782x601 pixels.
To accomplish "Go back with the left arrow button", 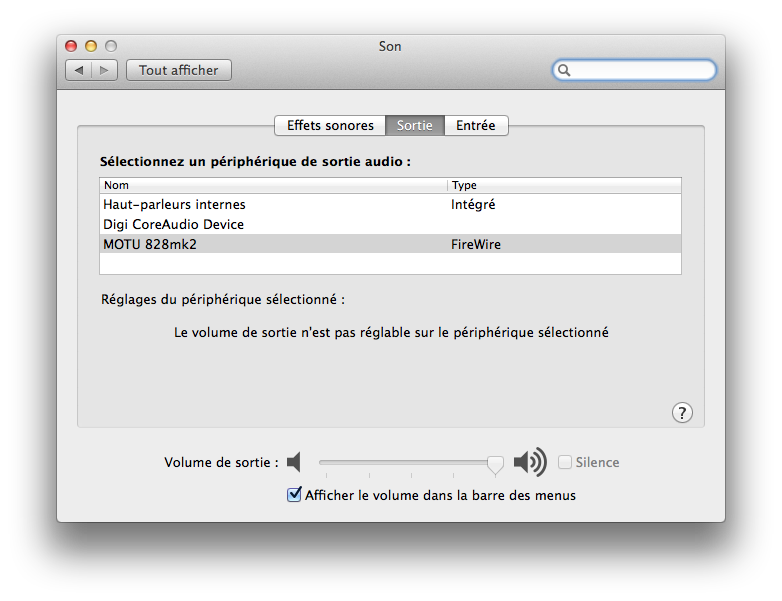I will point(79,70).
